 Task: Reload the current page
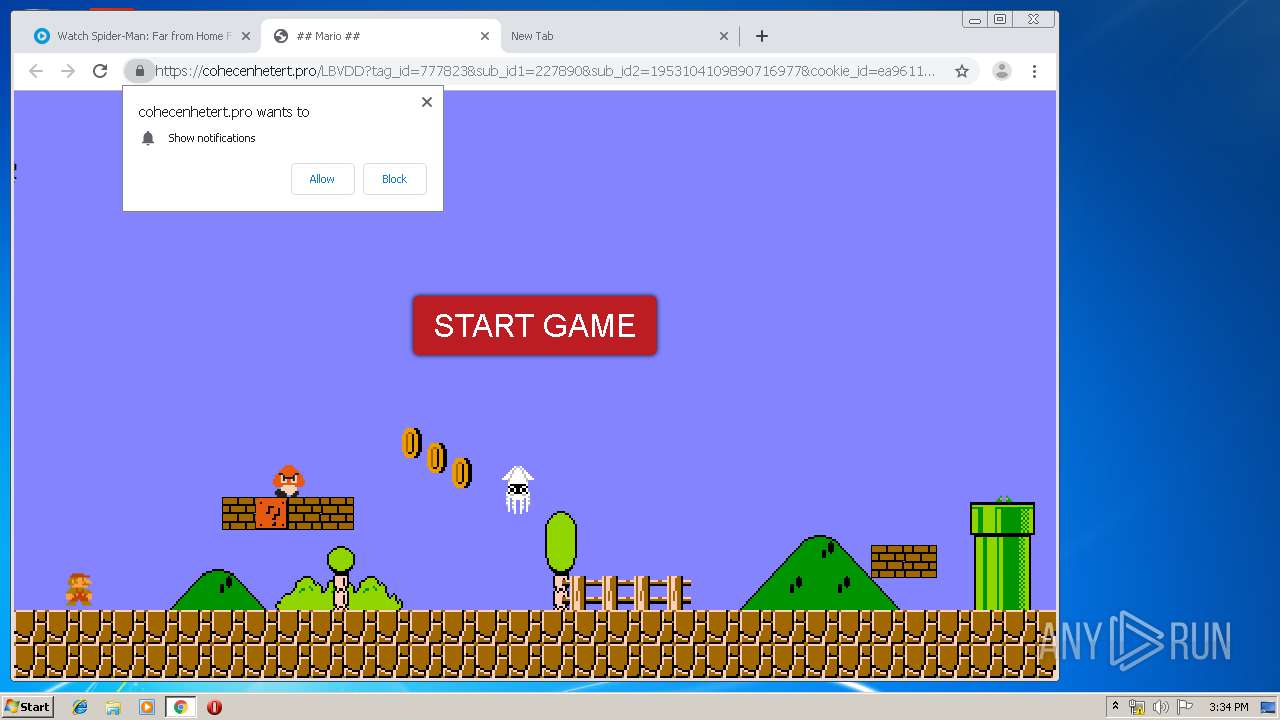(x=100, y=71)
